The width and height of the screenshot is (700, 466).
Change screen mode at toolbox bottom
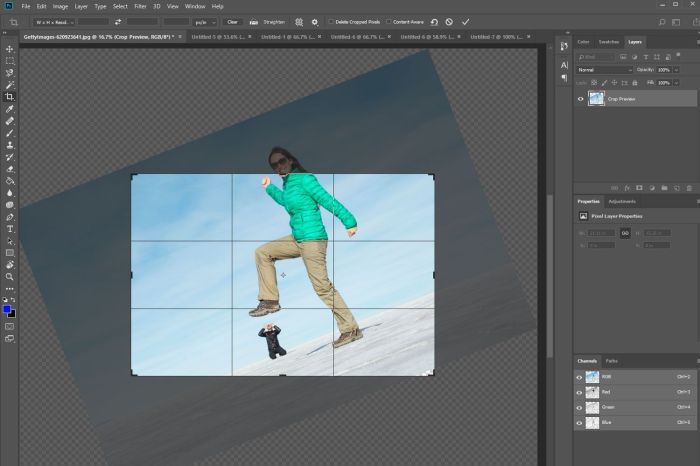coord(9,339)
